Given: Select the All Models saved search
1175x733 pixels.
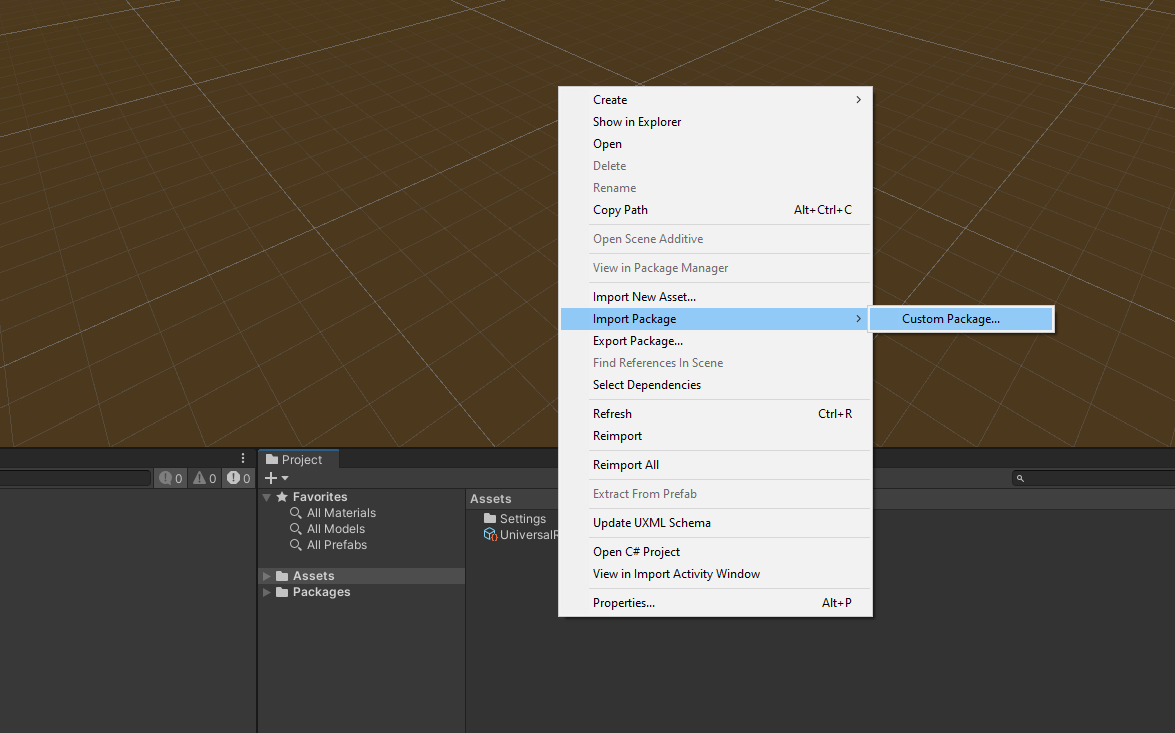Looking at the screenshot, I should point(335,529).
